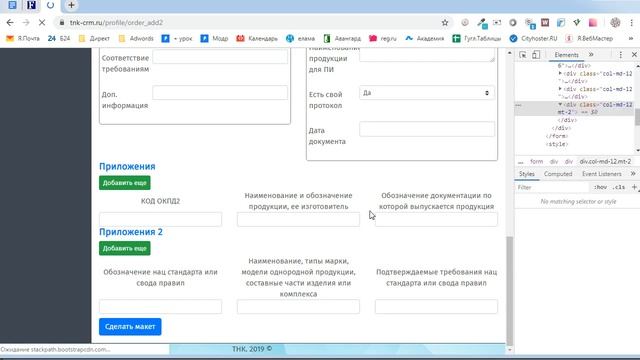Open Календарь bookmark
640x360 pixels.
pyautogui.click(x=257, y=38)
